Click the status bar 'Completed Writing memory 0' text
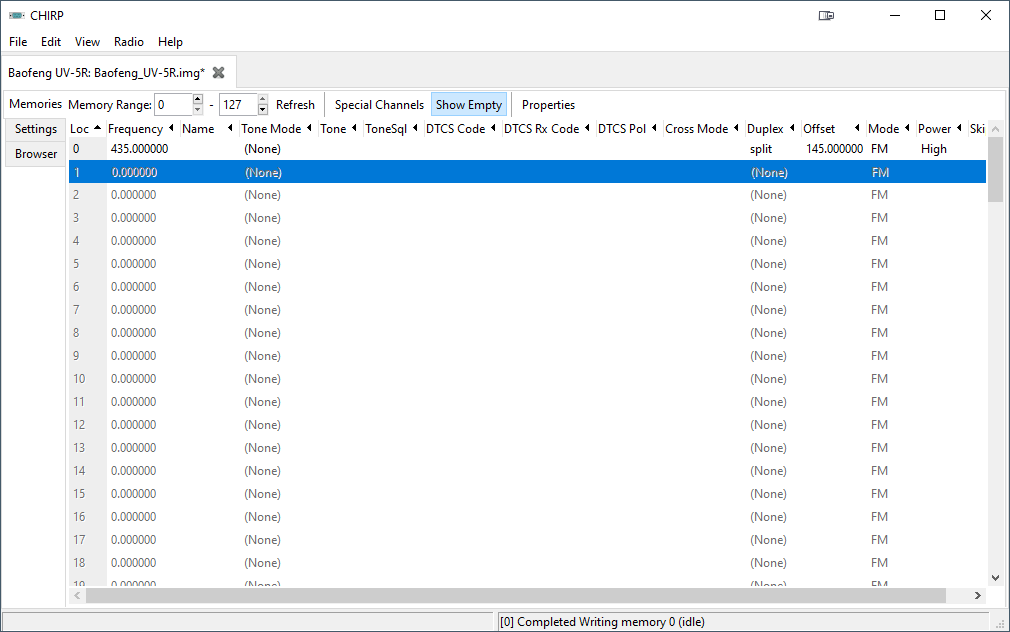 pyautogui.click(x=602, y=622)
